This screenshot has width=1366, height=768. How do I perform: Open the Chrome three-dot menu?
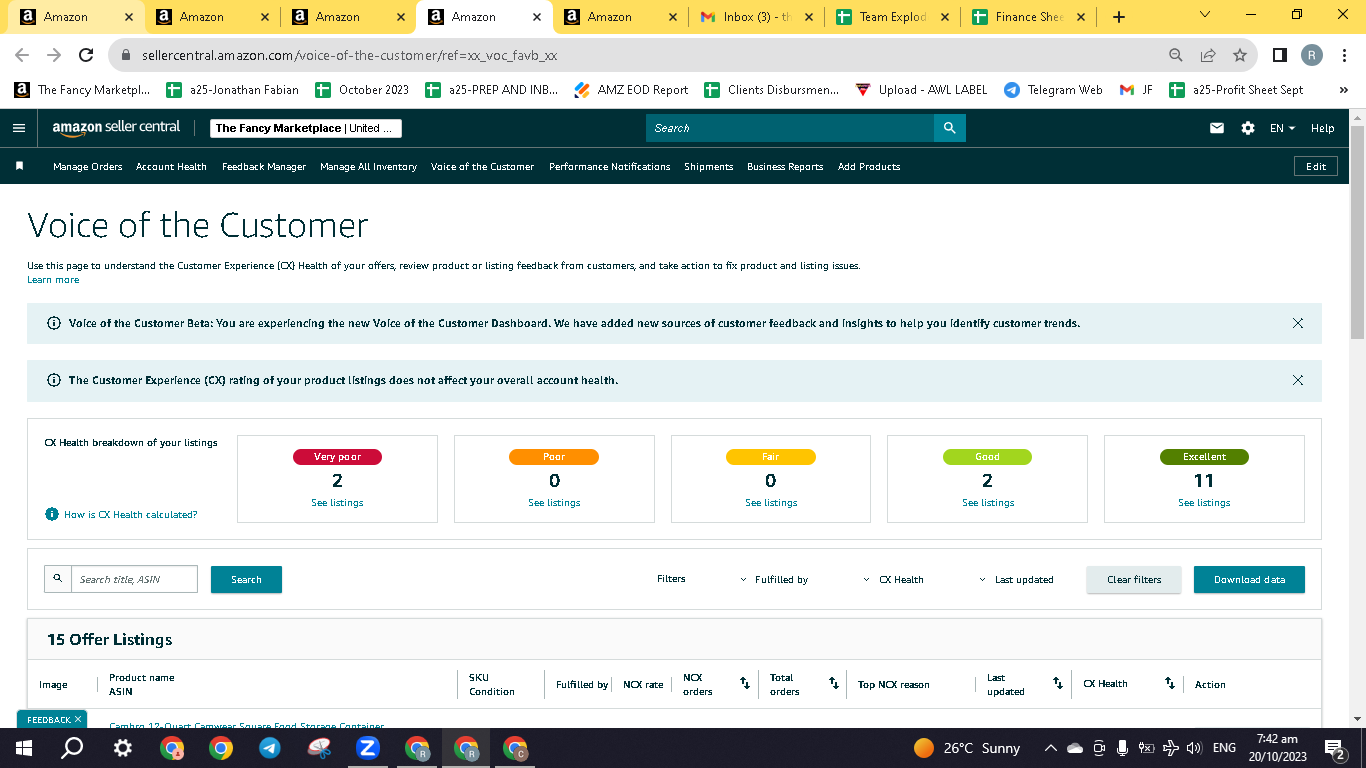[1345, 55]
